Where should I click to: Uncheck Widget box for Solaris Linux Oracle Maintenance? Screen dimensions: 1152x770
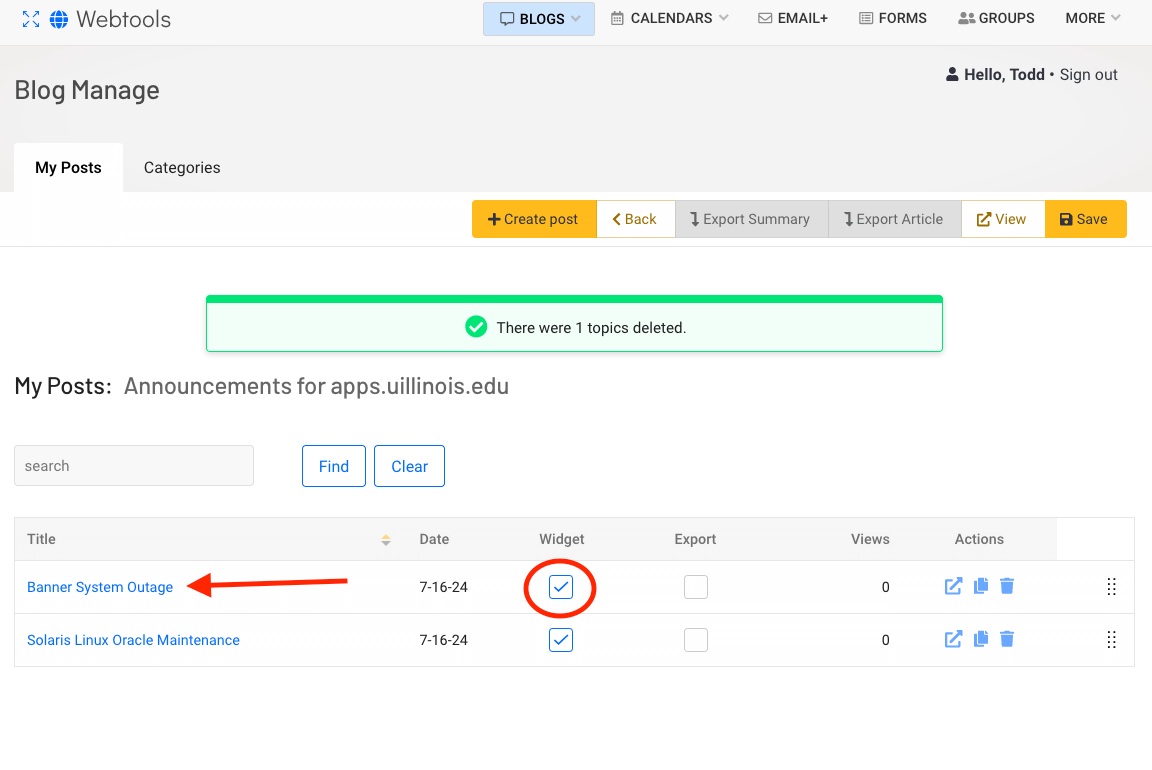point(561,639)
